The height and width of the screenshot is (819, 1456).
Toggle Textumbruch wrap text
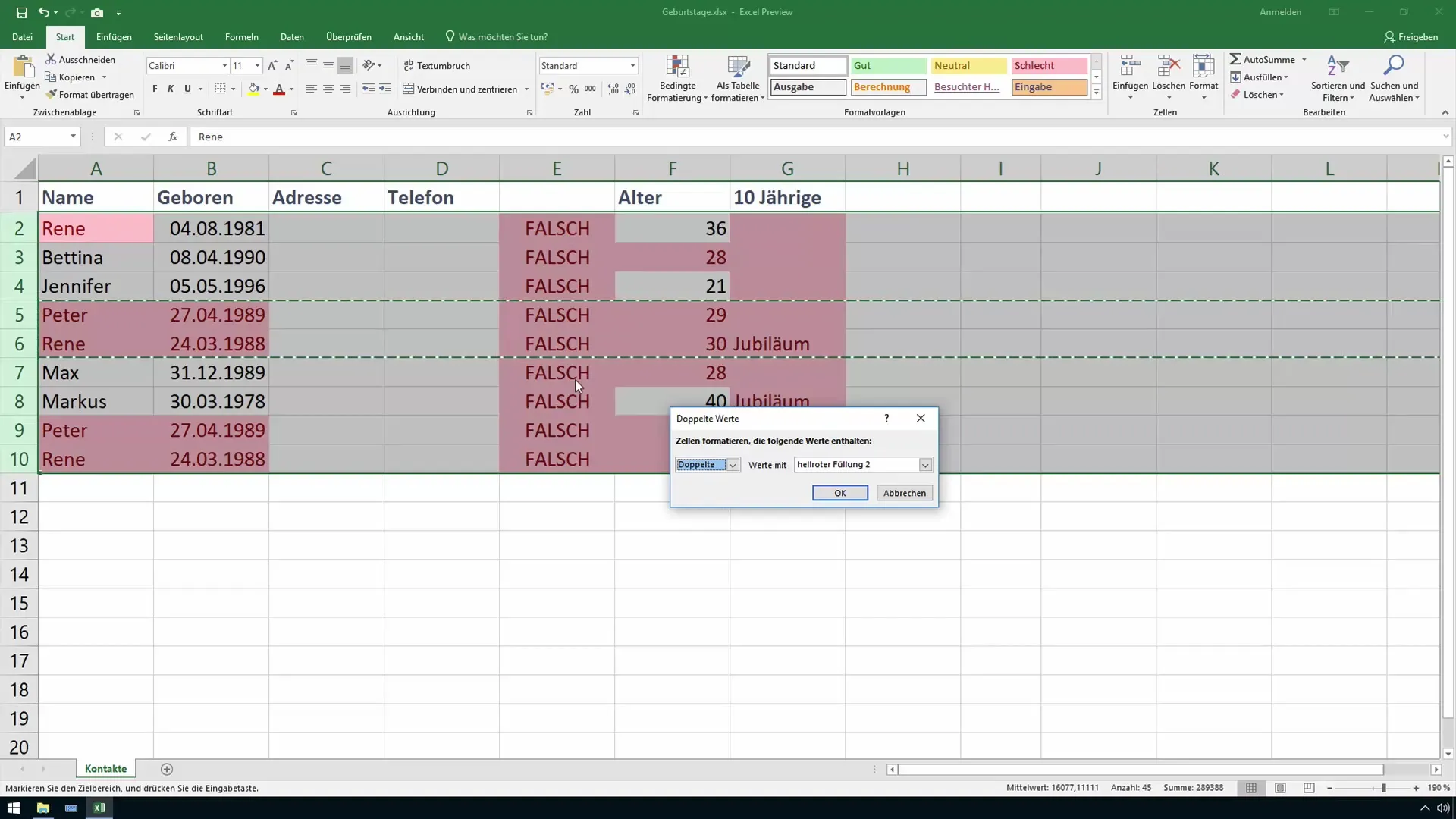tap(437, 66)
